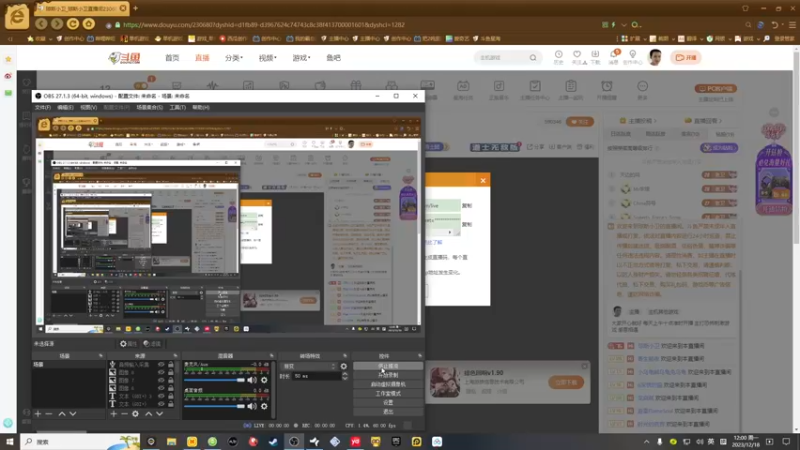
Task: Remove the selected scene with minus icon
Action: (x=49, y=414)
